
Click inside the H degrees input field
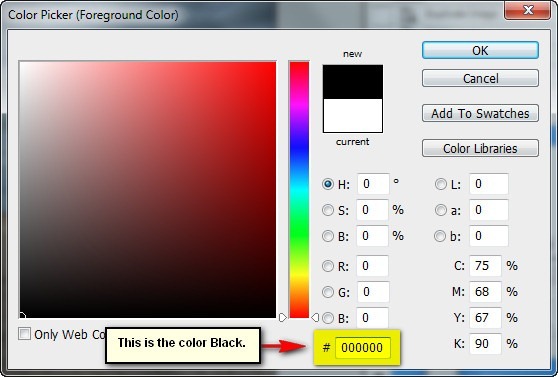[373, 184]
